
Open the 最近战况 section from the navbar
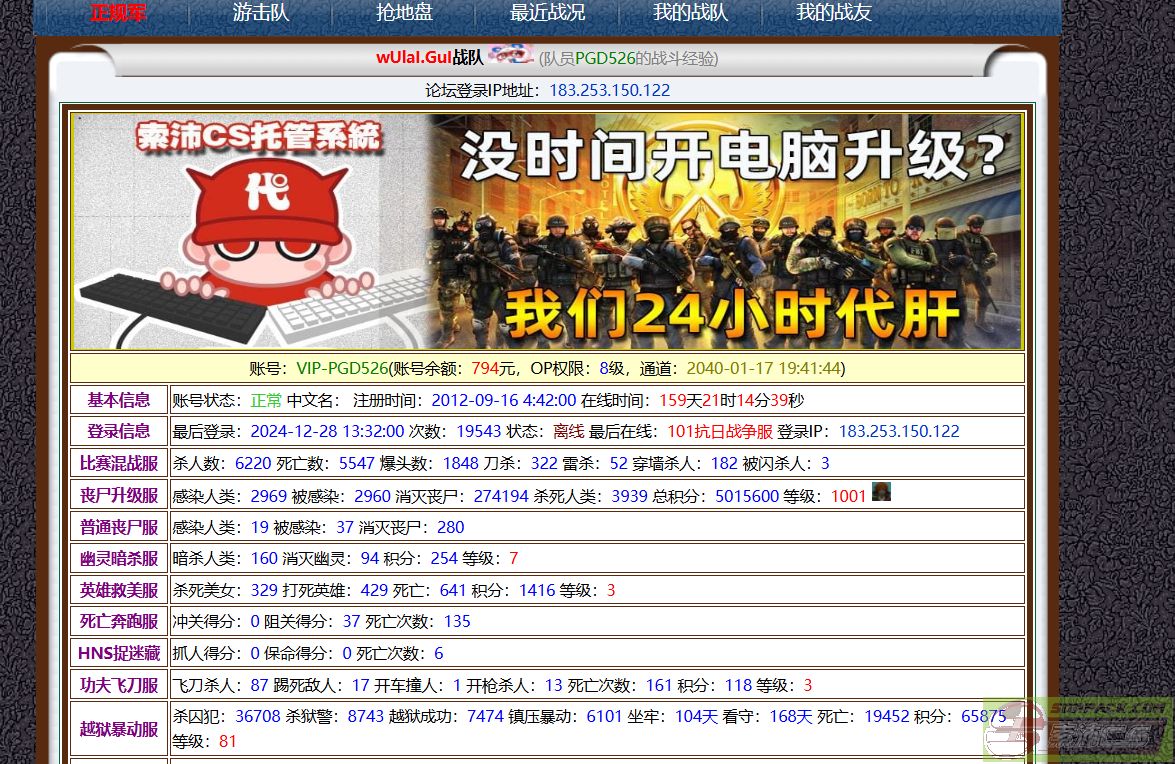point(547,14)
